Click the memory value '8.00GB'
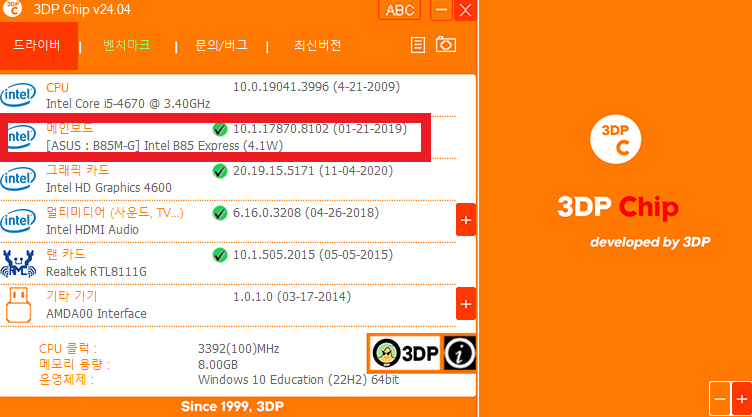Screen dimensions: 752x417 pos(218,365)
